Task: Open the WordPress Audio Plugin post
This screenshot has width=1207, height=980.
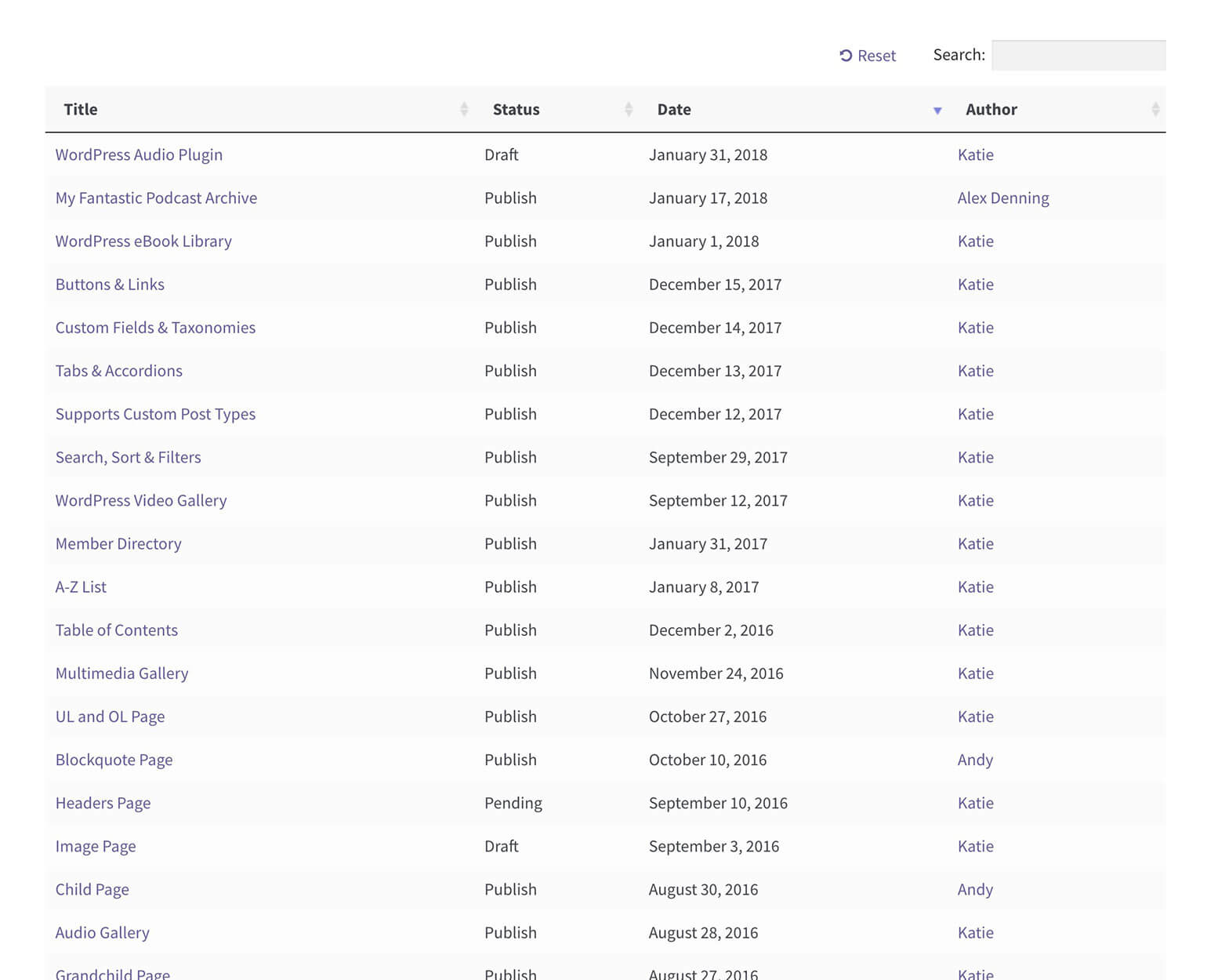Action: pyautogui.click(x=139, y=155)
